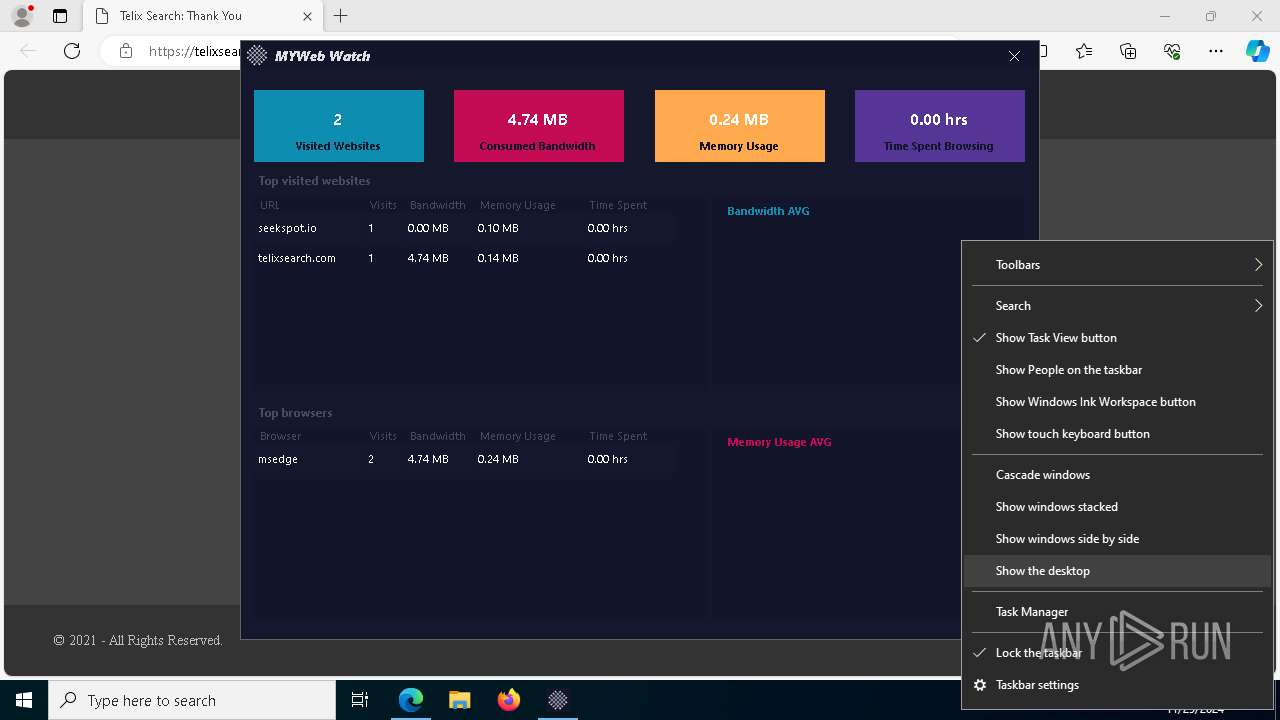
Task: Expand the Toolbars submenu
Action: click(x=1117, y=265)
